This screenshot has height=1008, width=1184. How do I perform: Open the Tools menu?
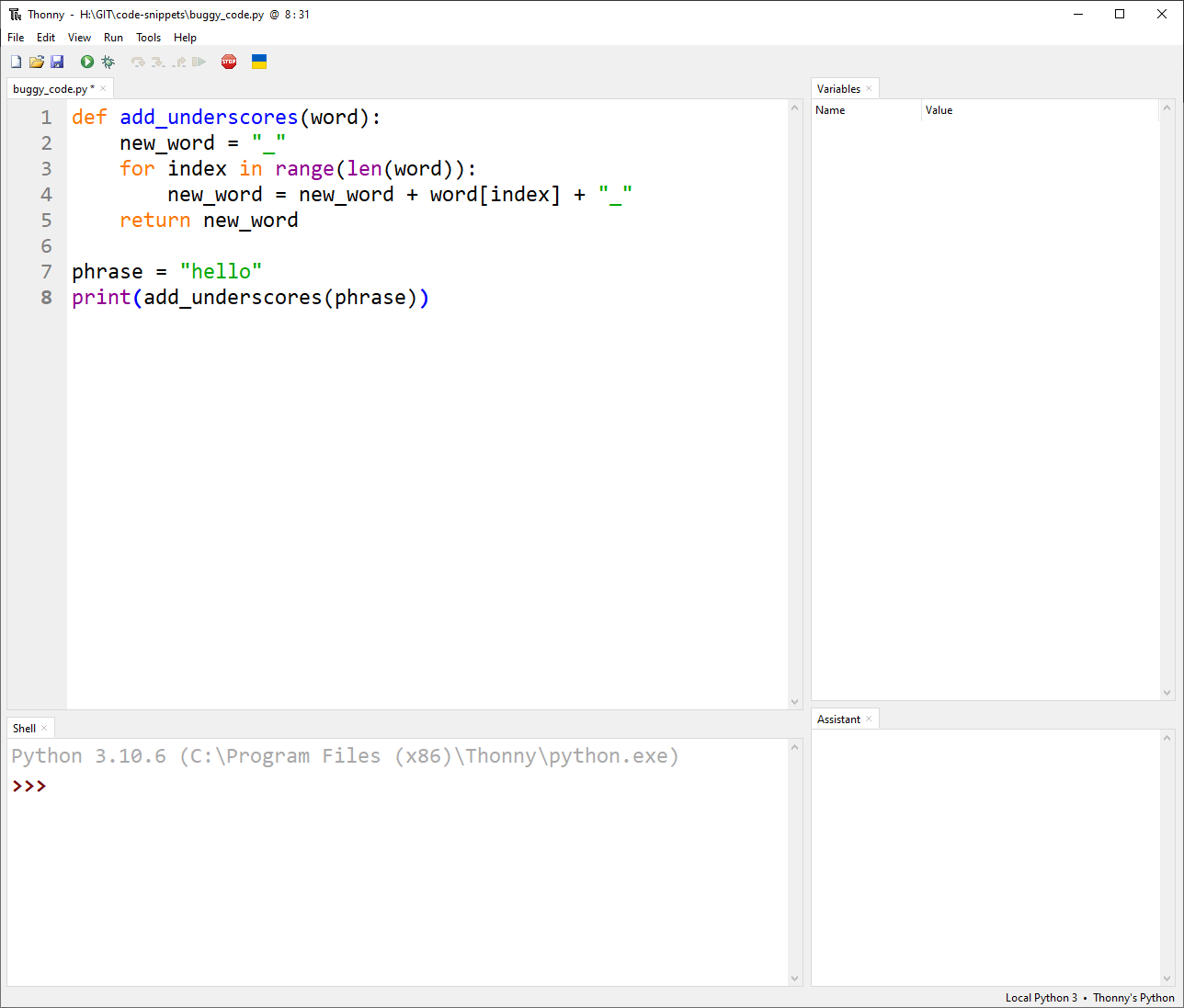[x=148, y=38]
